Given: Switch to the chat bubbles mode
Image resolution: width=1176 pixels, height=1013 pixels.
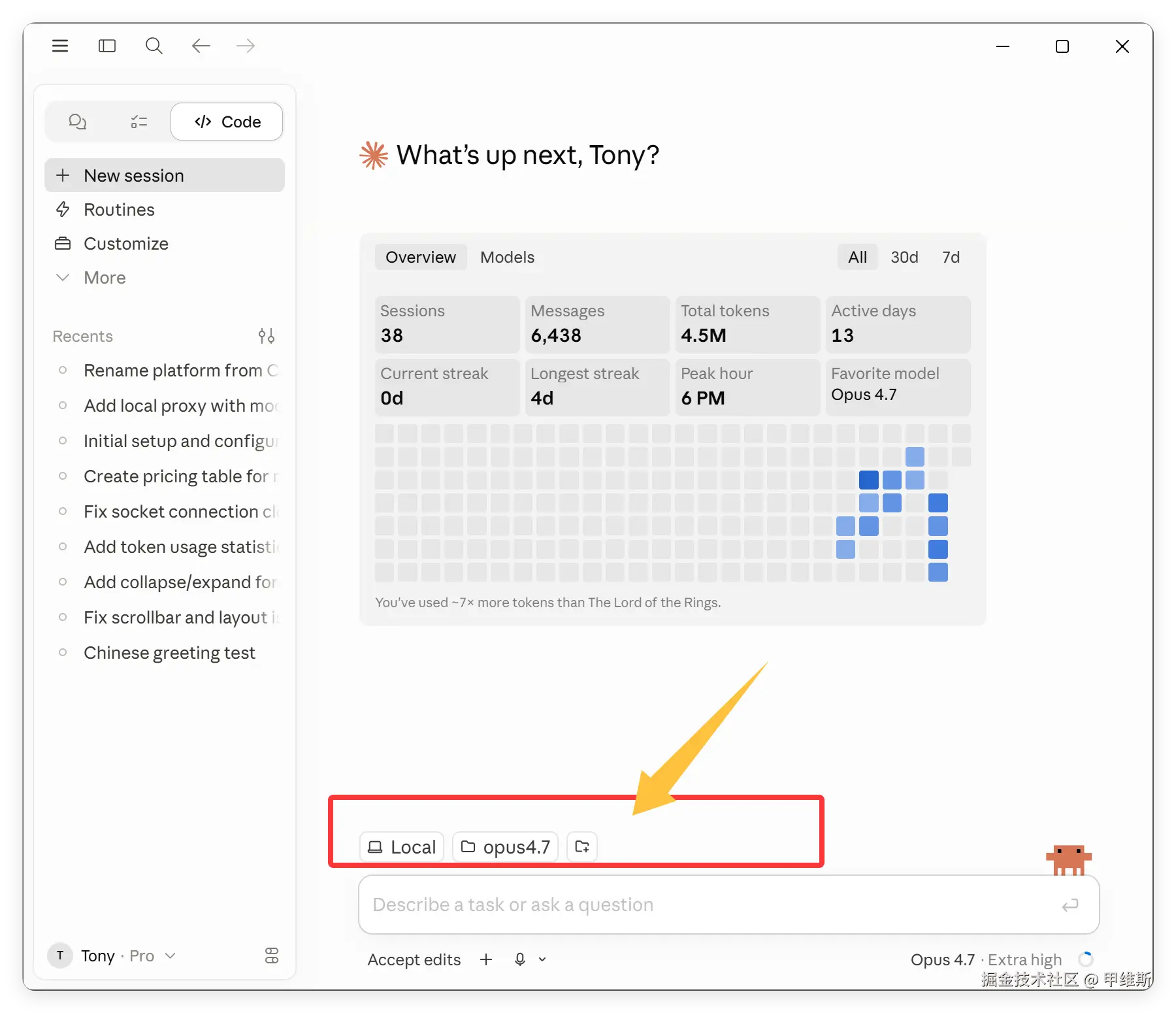Looking at the screenshot, I should tap(78, 122).
